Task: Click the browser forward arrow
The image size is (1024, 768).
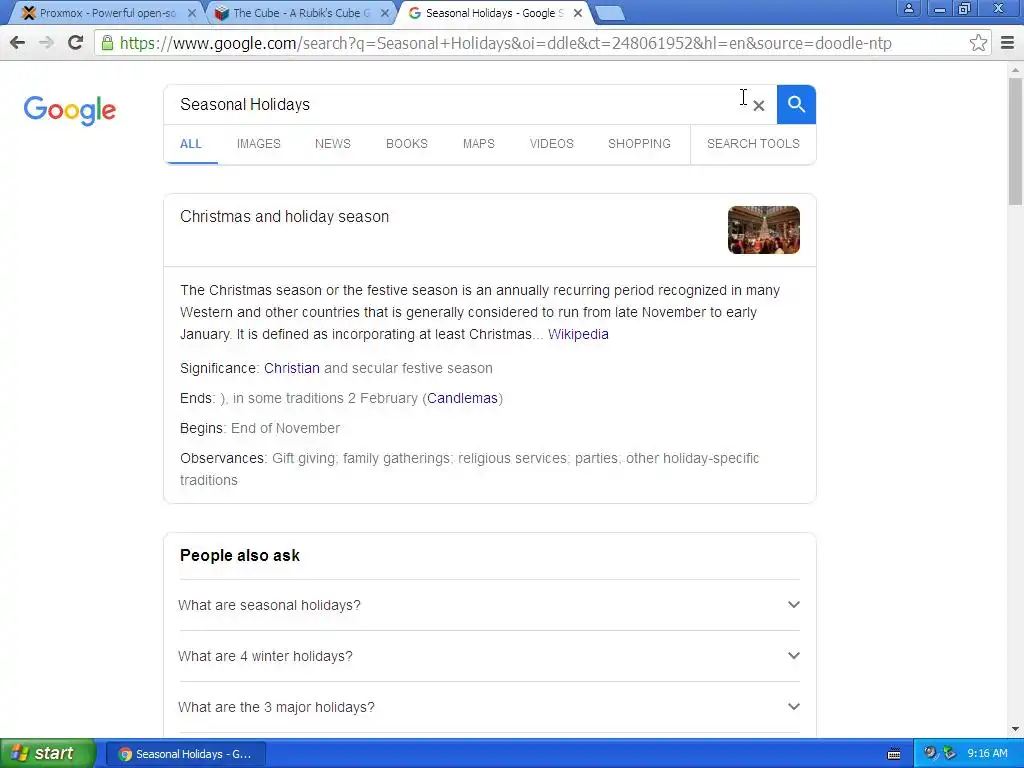Action: point(46,43)
